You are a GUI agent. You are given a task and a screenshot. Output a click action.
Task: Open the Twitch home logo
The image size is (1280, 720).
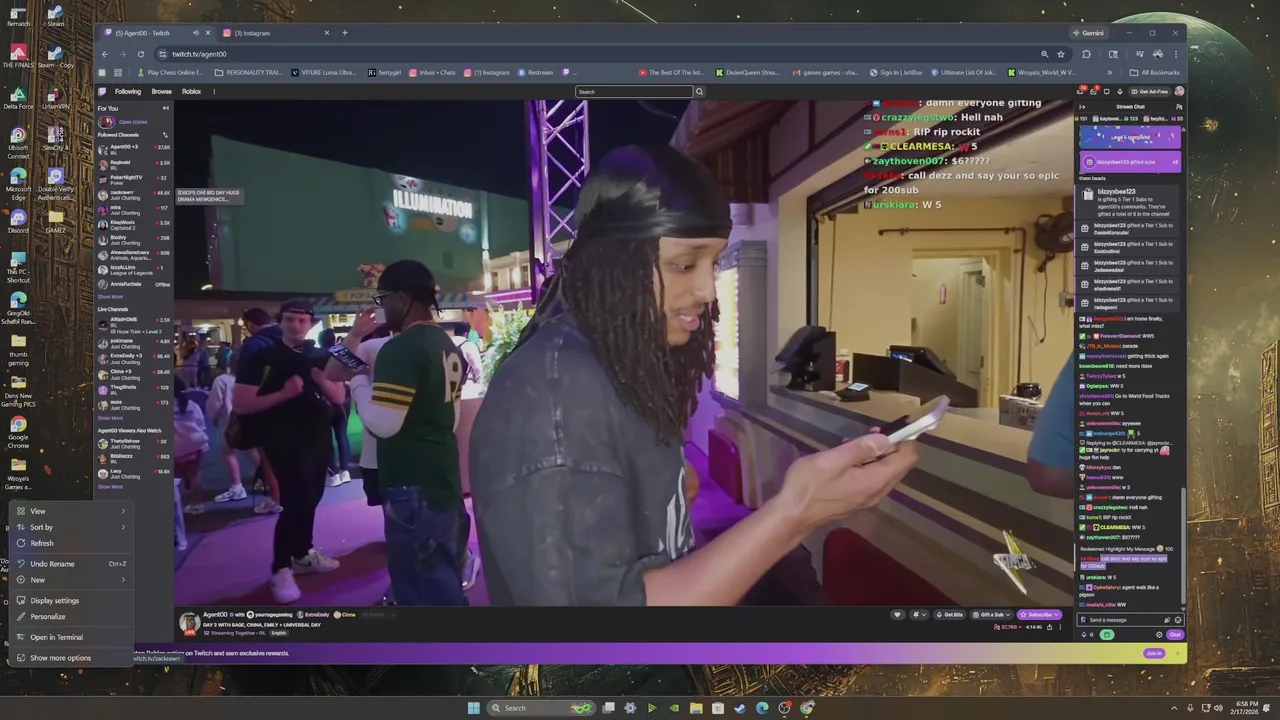point(102,91)
